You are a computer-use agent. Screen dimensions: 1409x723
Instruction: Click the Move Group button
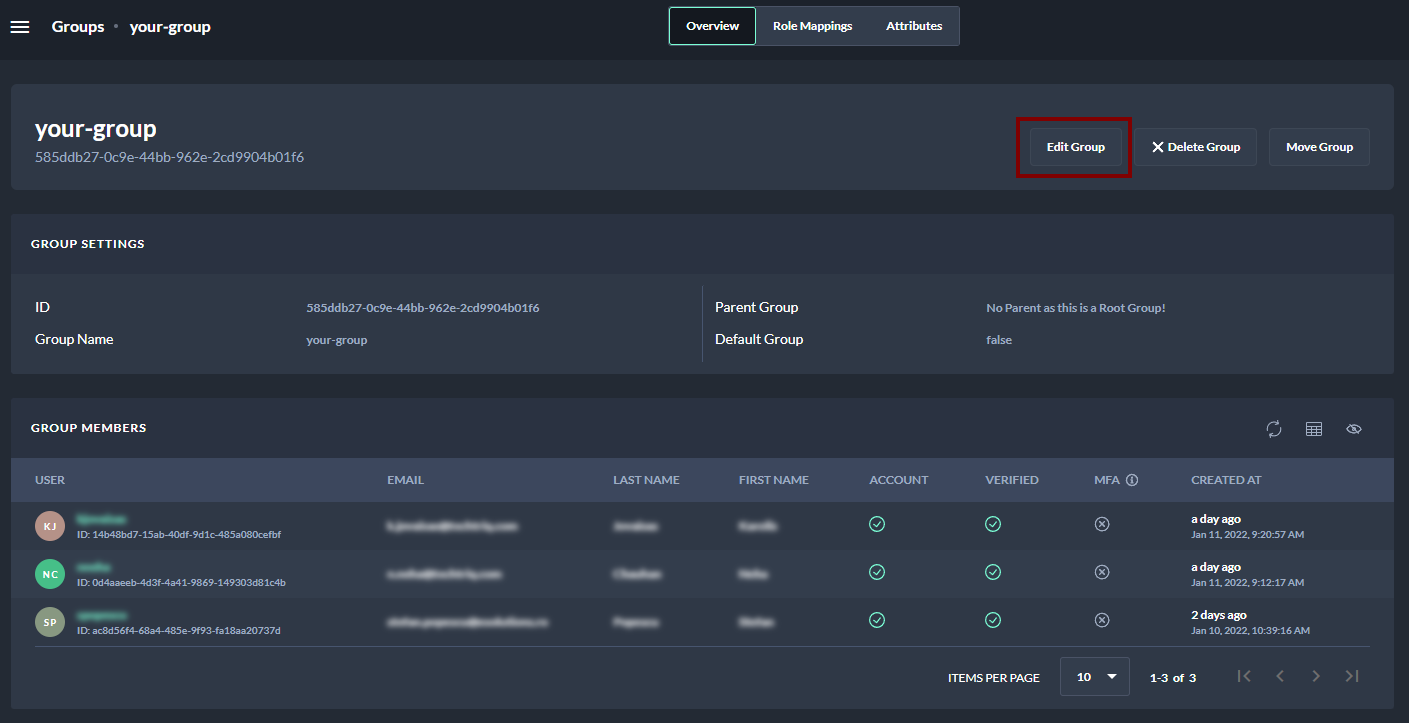coord(1319,147)
